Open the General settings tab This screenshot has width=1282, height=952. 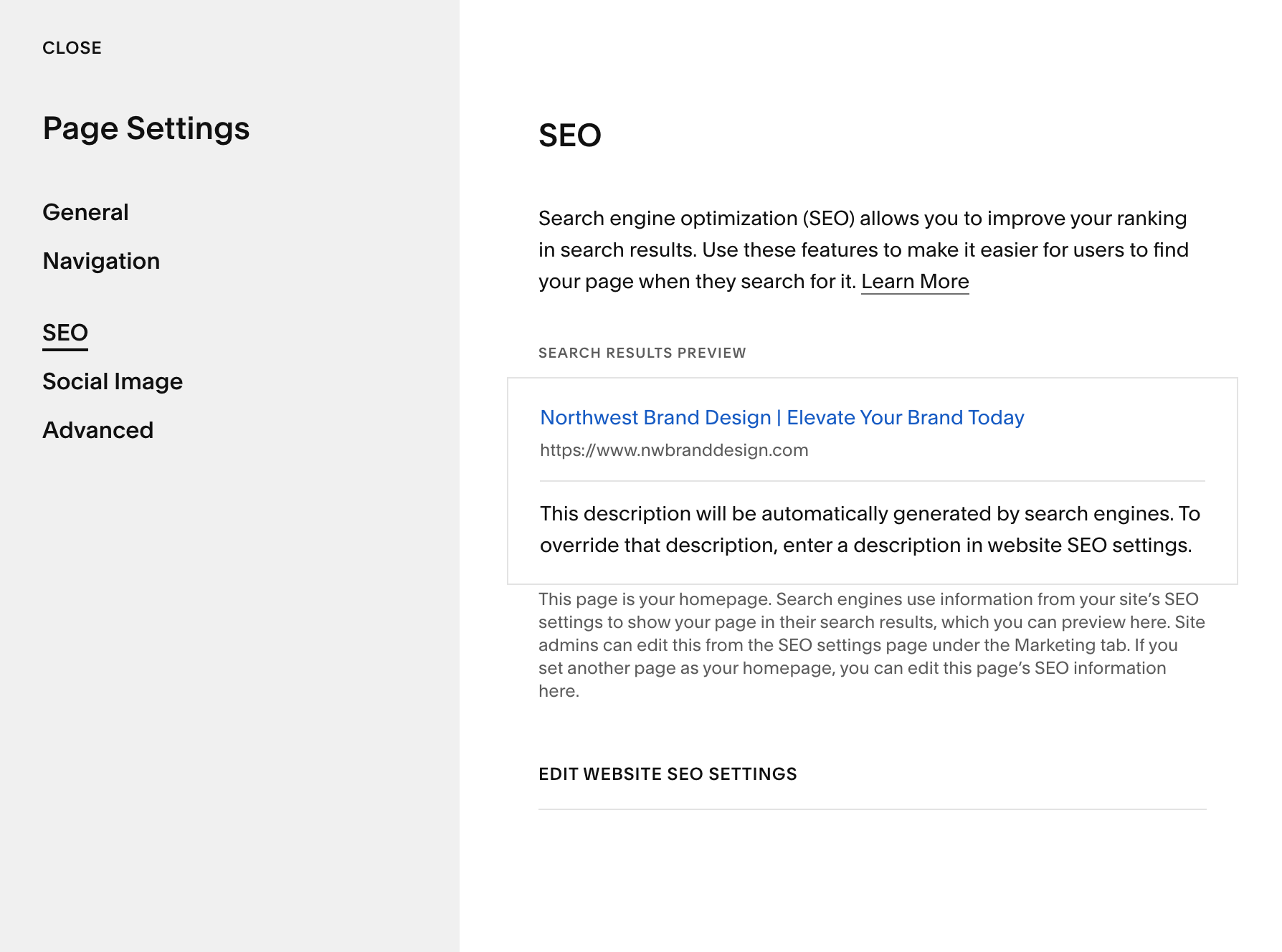click(x=85, y=212)
